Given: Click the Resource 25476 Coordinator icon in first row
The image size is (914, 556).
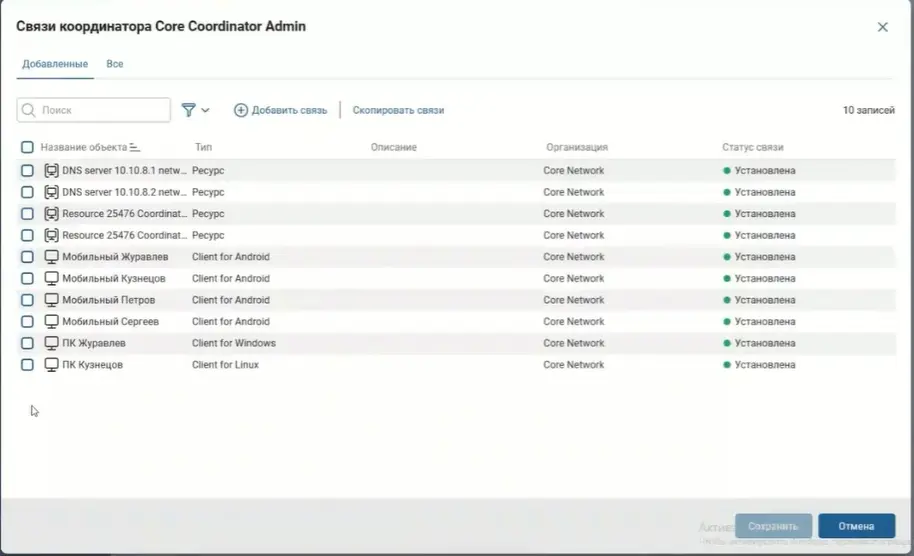Looking at the screenshot, I should point(52,214).
